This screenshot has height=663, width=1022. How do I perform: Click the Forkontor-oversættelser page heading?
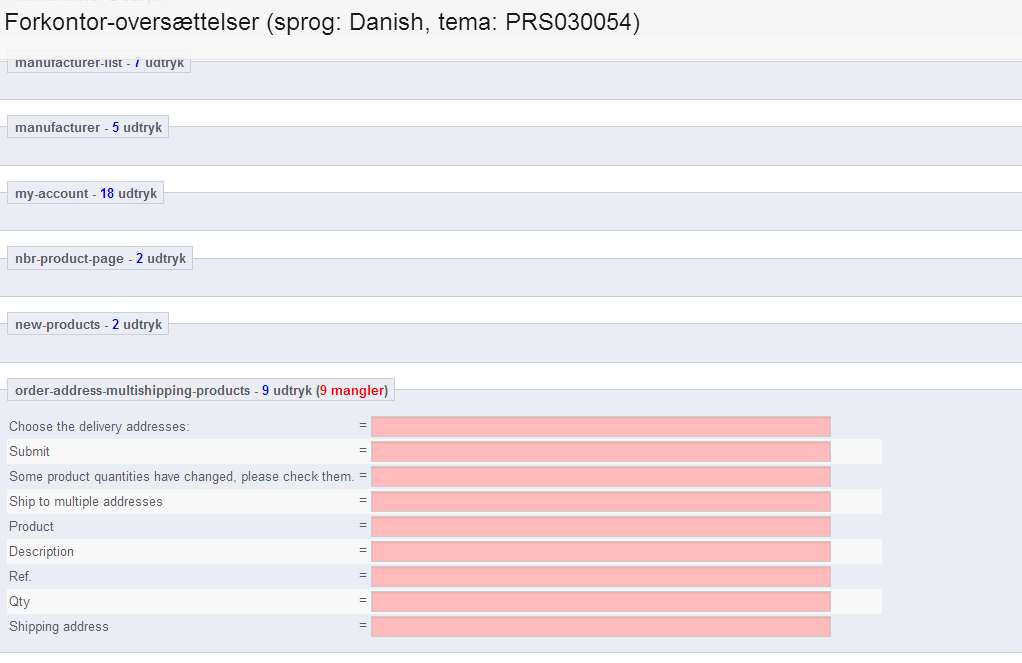point(322,22)
